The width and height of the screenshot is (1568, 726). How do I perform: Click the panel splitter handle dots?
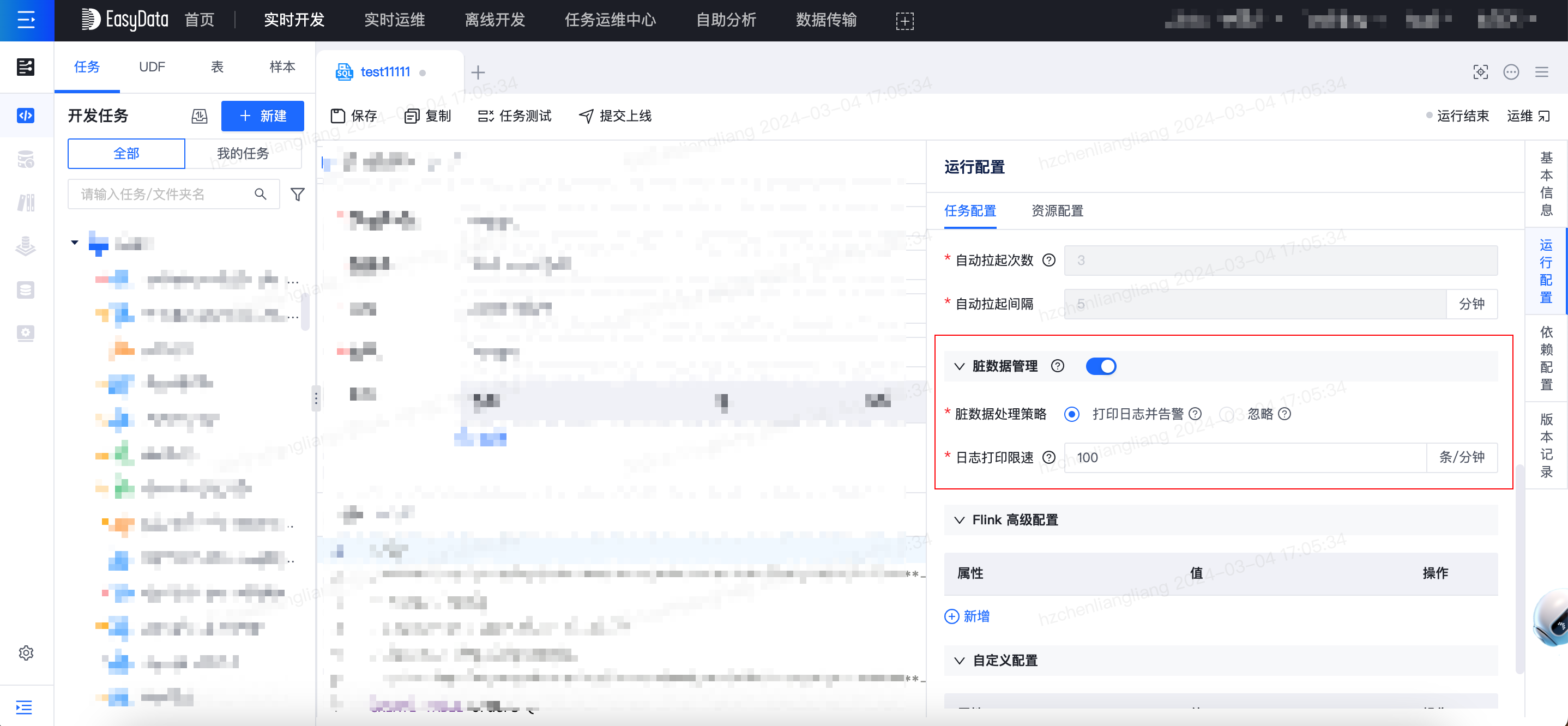click(x=316, y=398)
